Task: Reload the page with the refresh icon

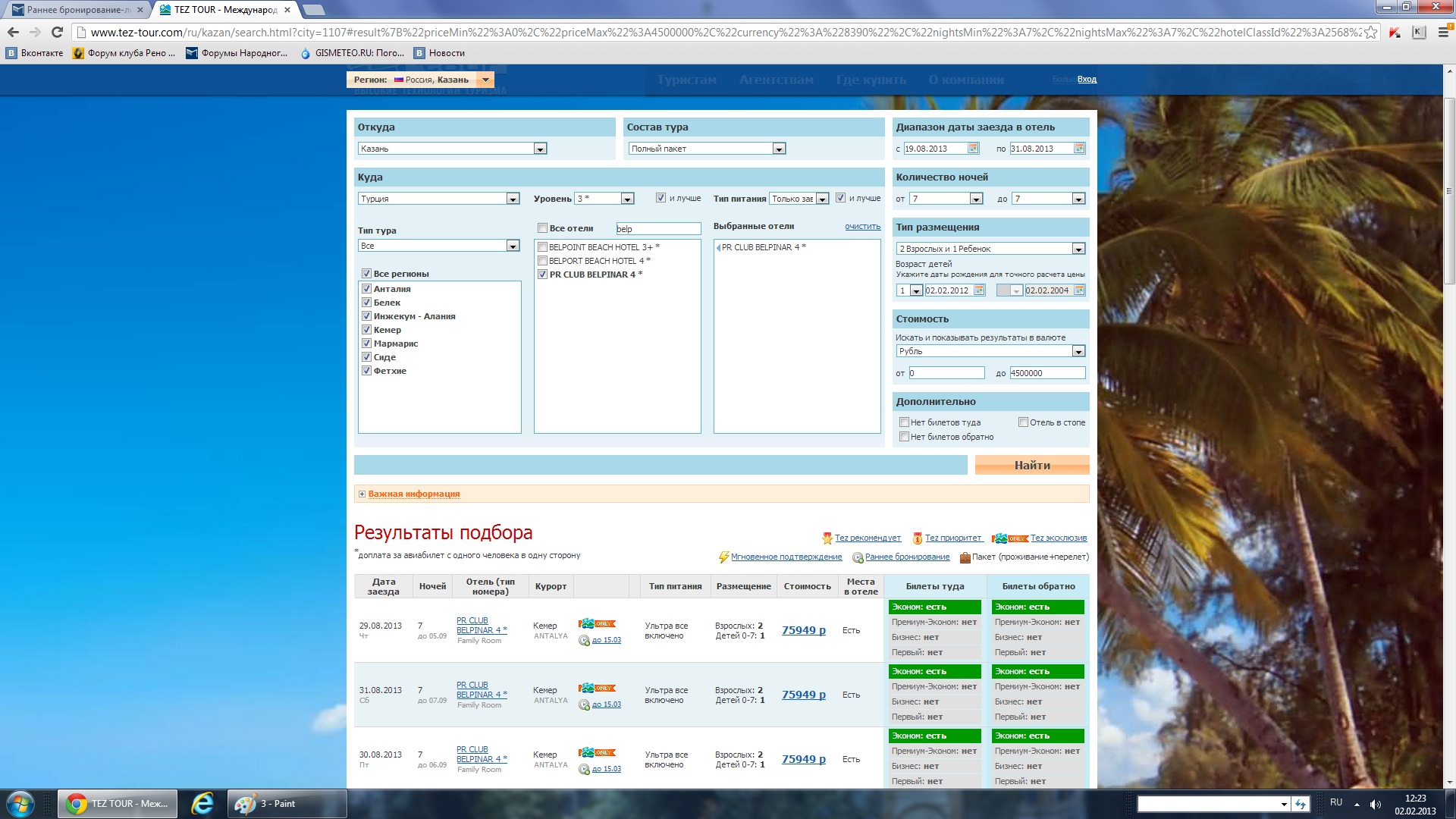Action: click(x=57, y=32)
